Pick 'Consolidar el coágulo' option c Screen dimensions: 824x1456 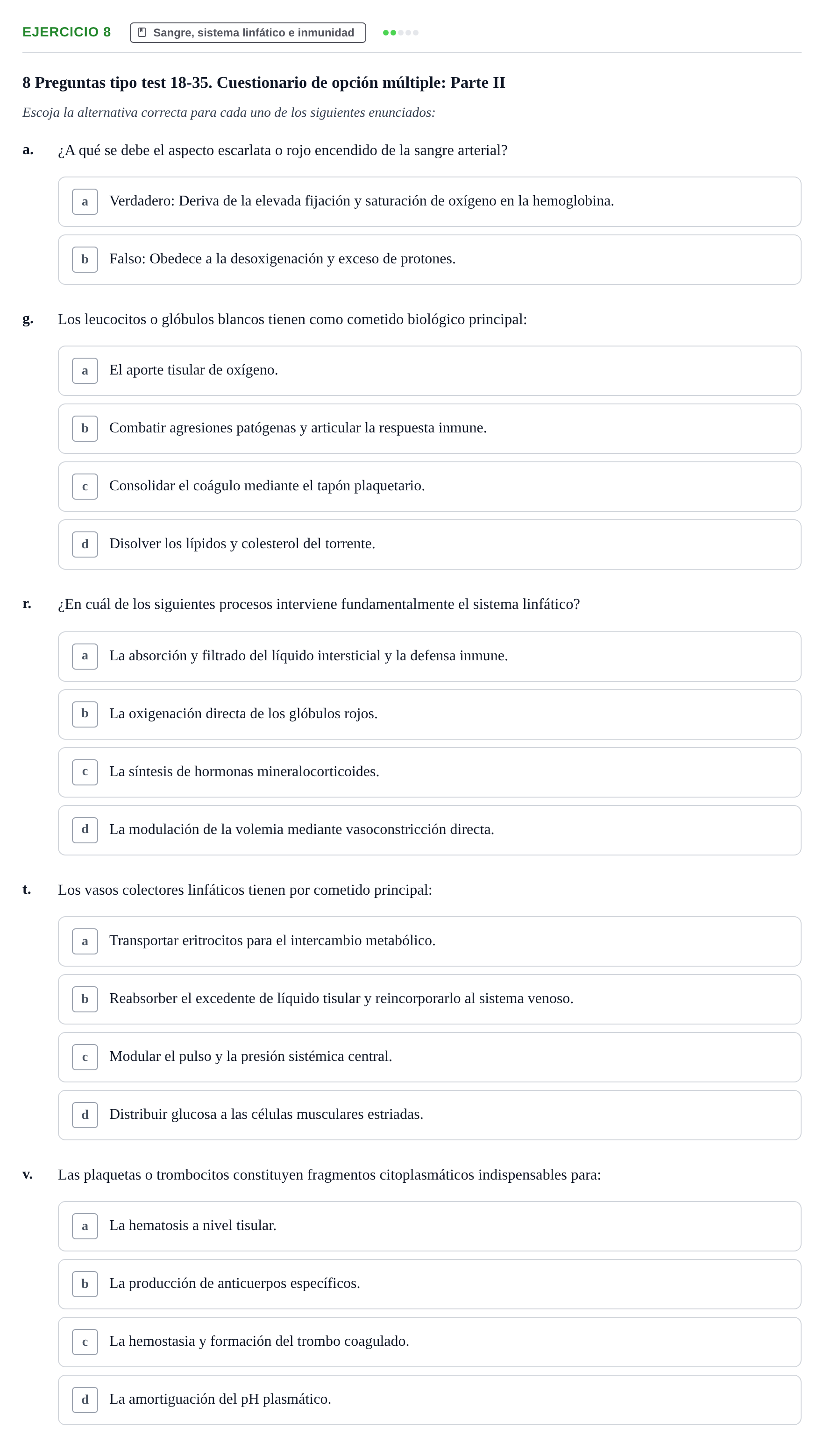(x=430, y=487)
